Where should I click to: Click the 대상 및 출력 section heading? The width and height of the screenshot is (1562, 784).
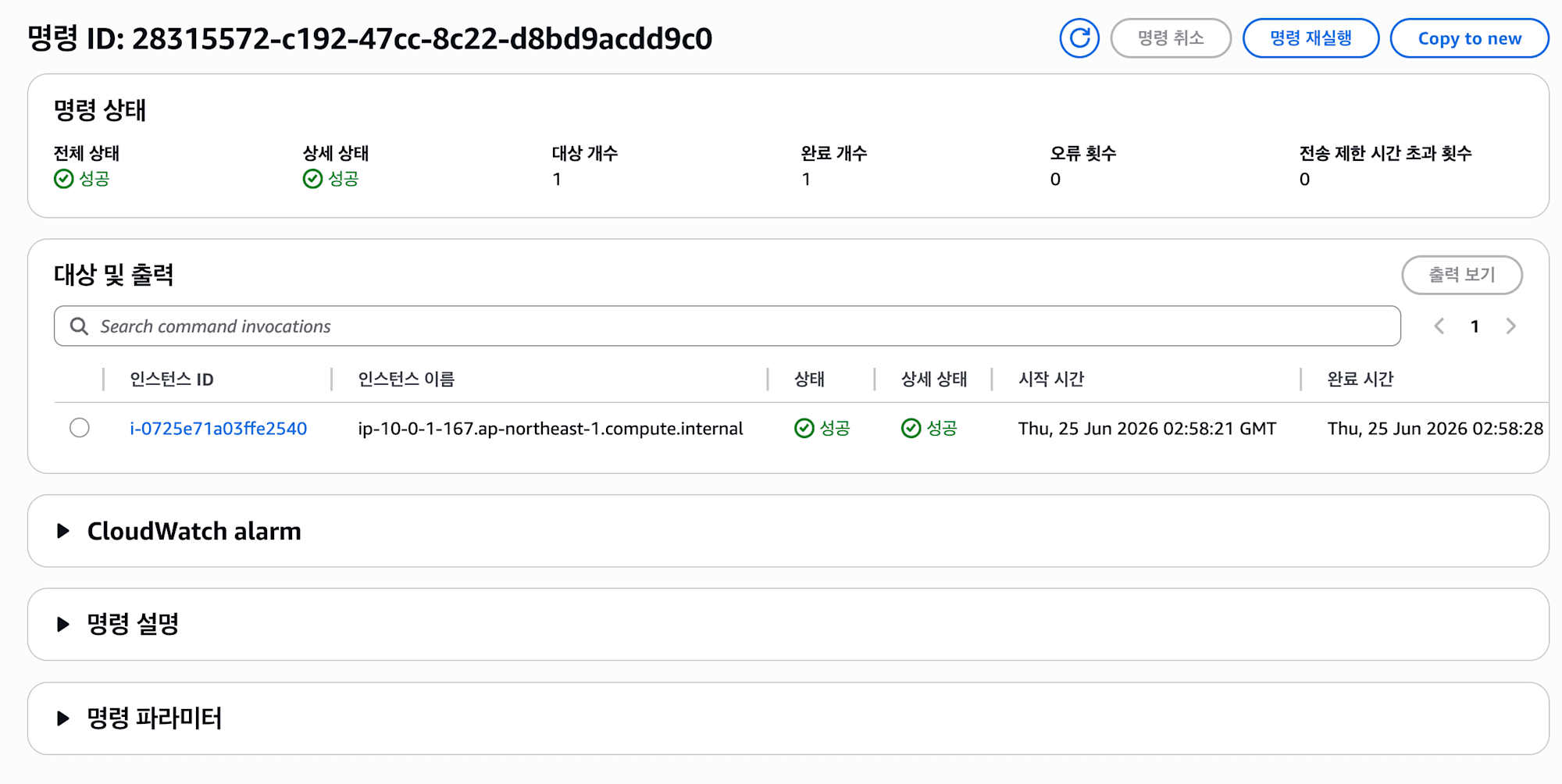114,275
